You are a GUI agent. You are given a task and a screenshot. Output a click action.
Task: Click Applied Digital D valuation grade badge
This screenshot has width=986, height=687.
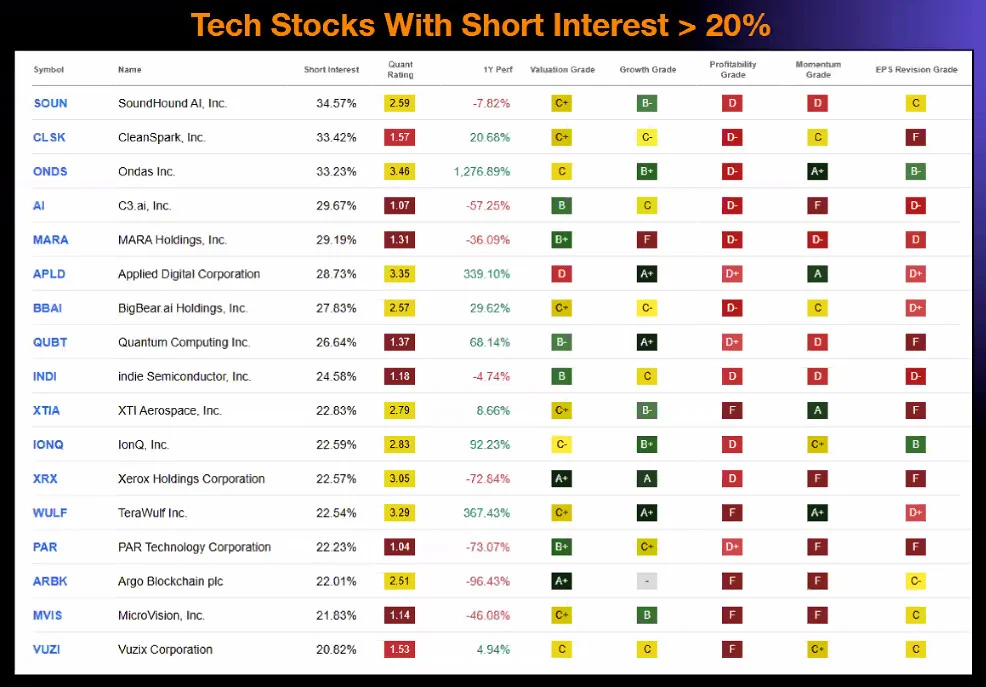pyautogui.click(x=562, y=274)
